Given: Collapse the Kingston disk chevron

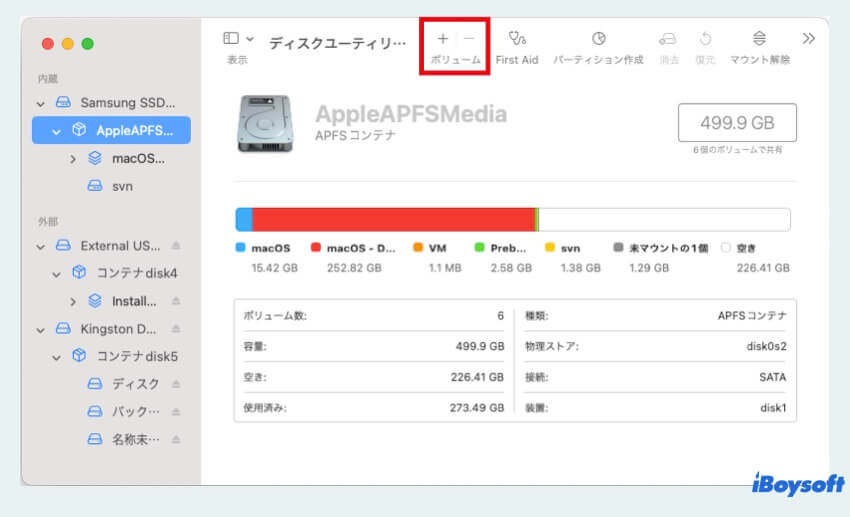Looking at the screenshot, I should 41,329.
